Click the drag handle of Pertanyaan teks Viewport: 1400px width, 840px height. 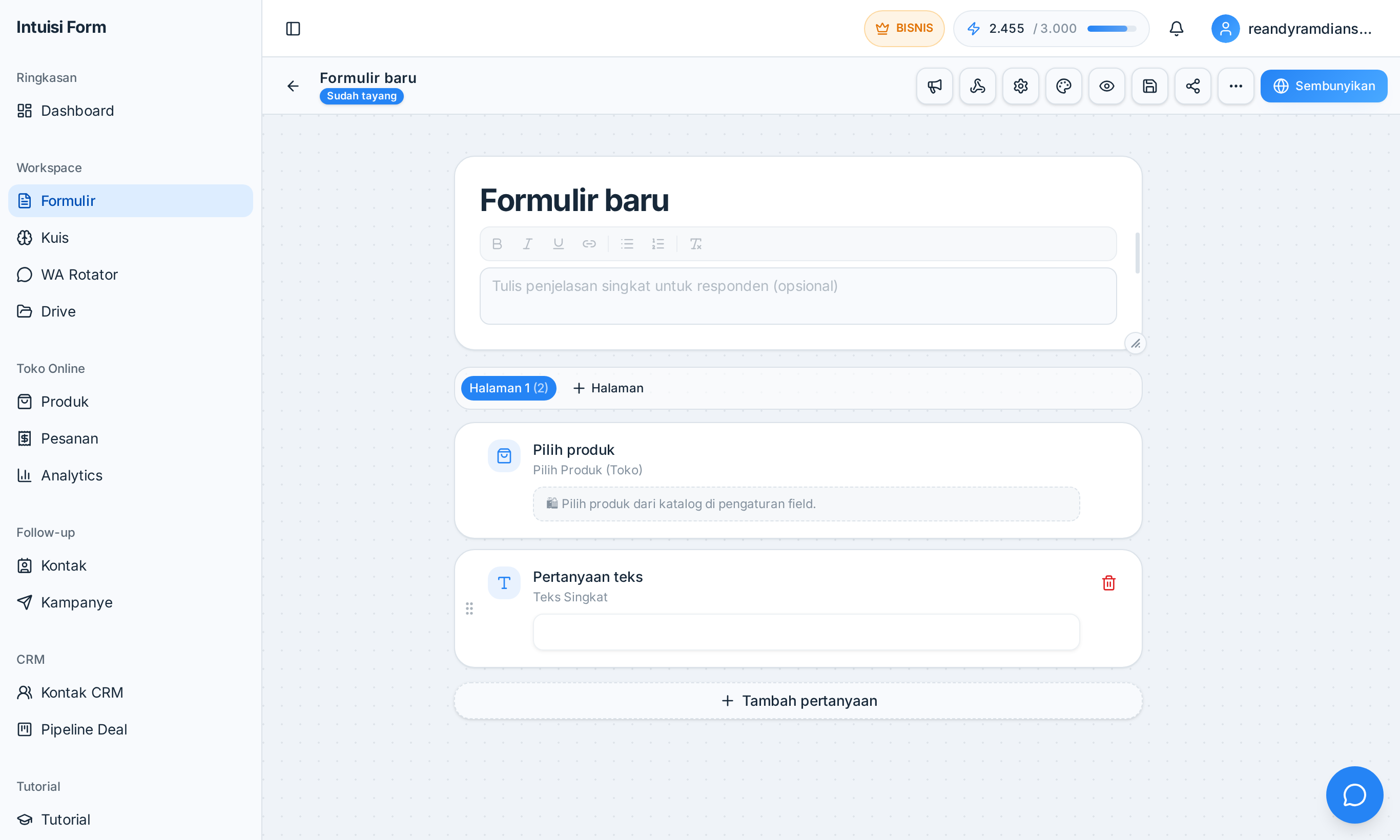click(x=469, y=608)
